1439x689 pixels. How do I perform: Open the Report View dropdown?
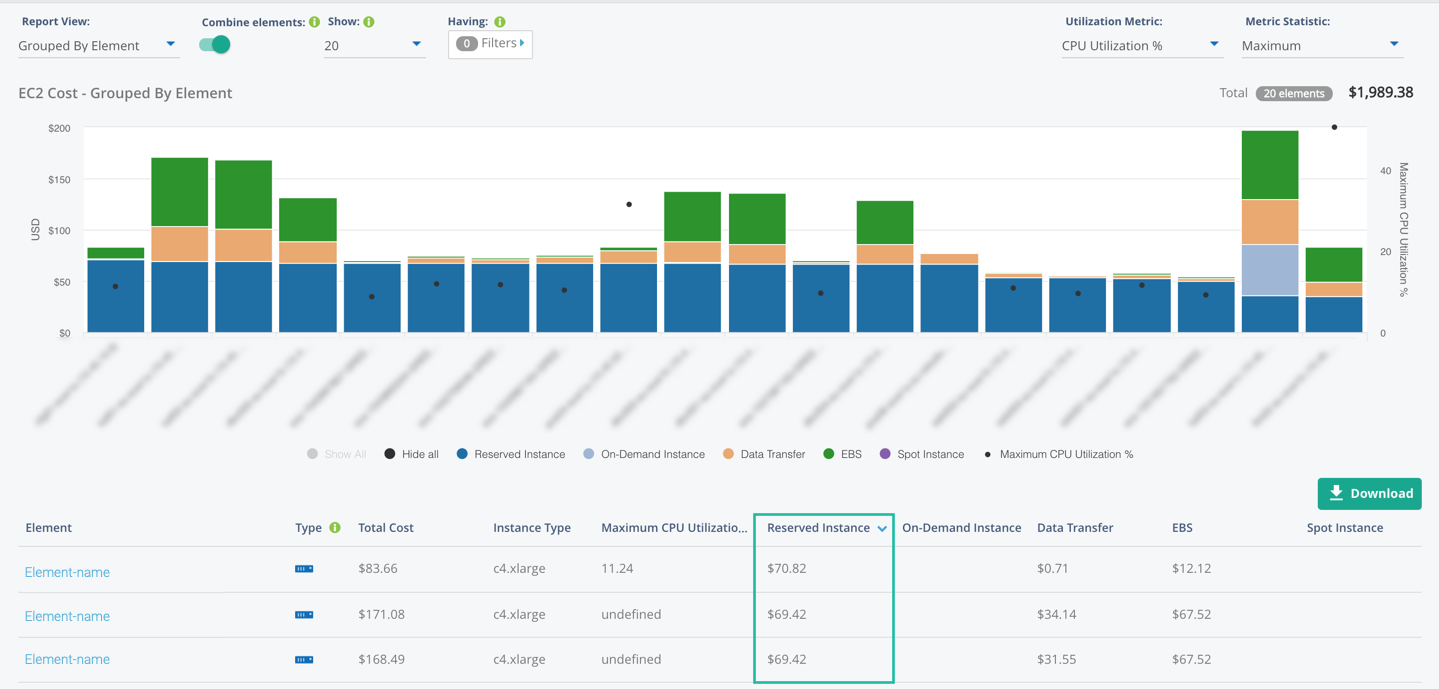[97, 45]
